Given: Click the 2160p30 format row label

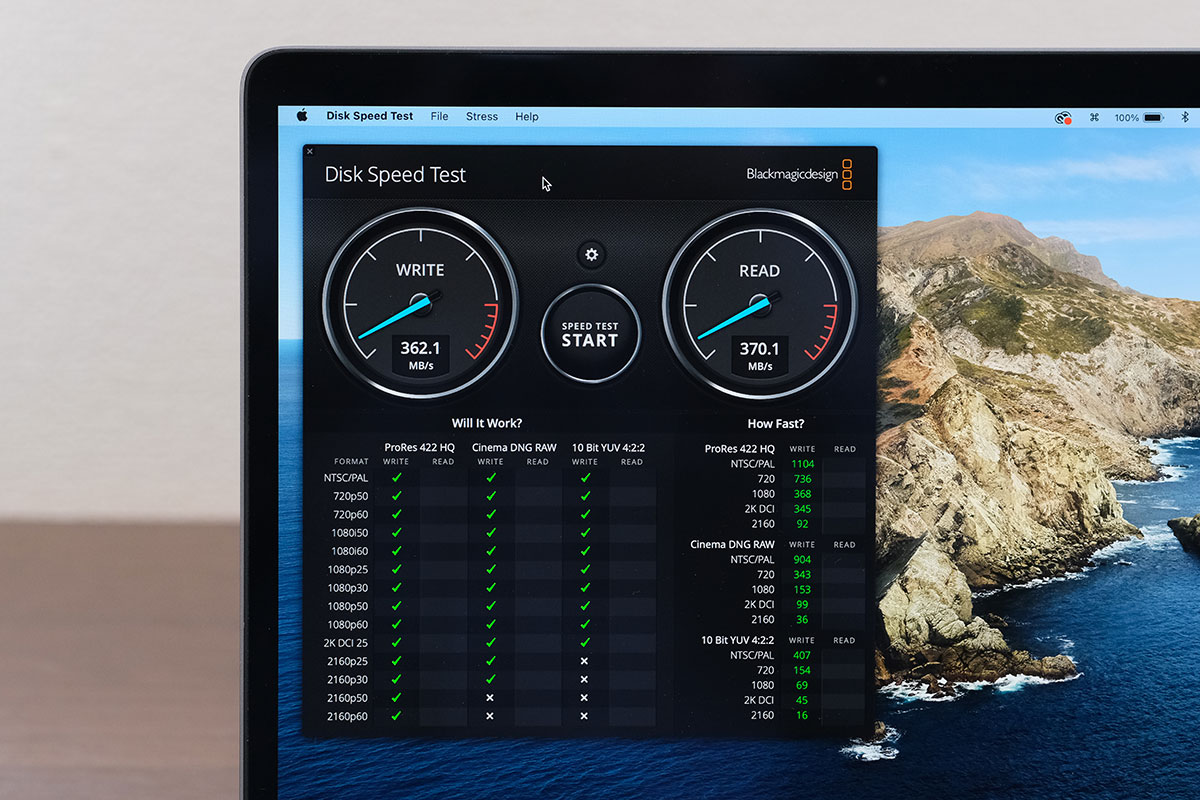Looking at the screenshot, I should click(348, 679).
